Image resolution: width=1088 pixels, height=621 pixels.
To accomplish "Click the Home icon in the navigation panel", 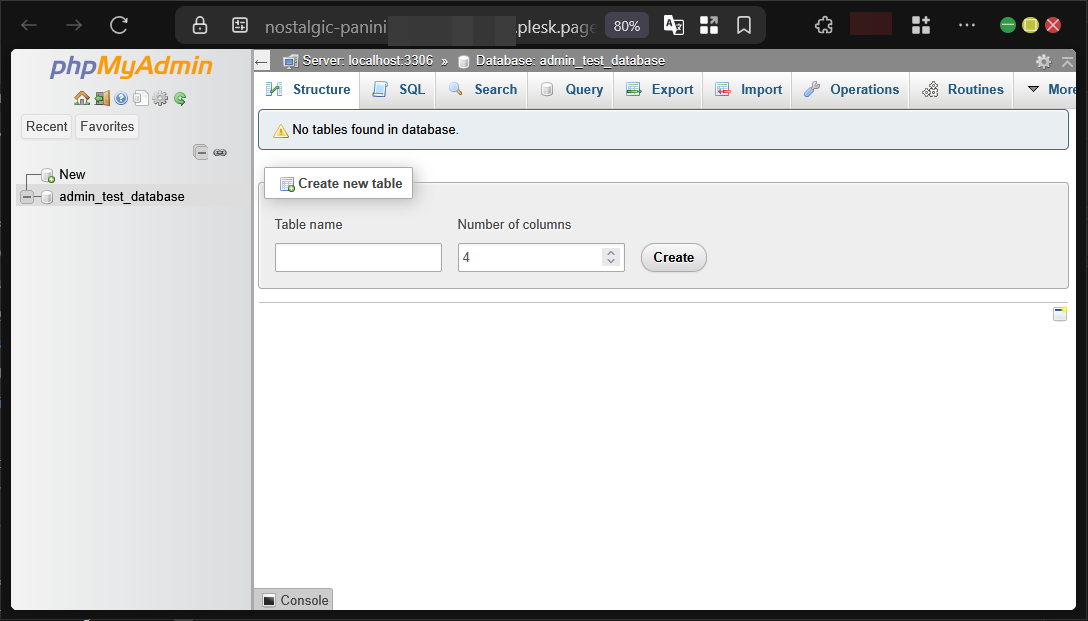I will (81, 98).
